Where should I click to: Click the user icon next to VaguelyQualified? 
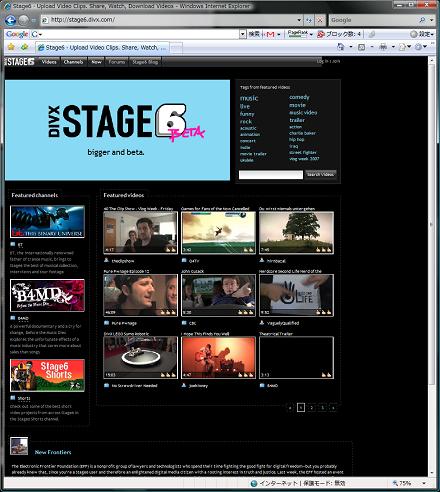pyautogui.click(x=262, y=323)
